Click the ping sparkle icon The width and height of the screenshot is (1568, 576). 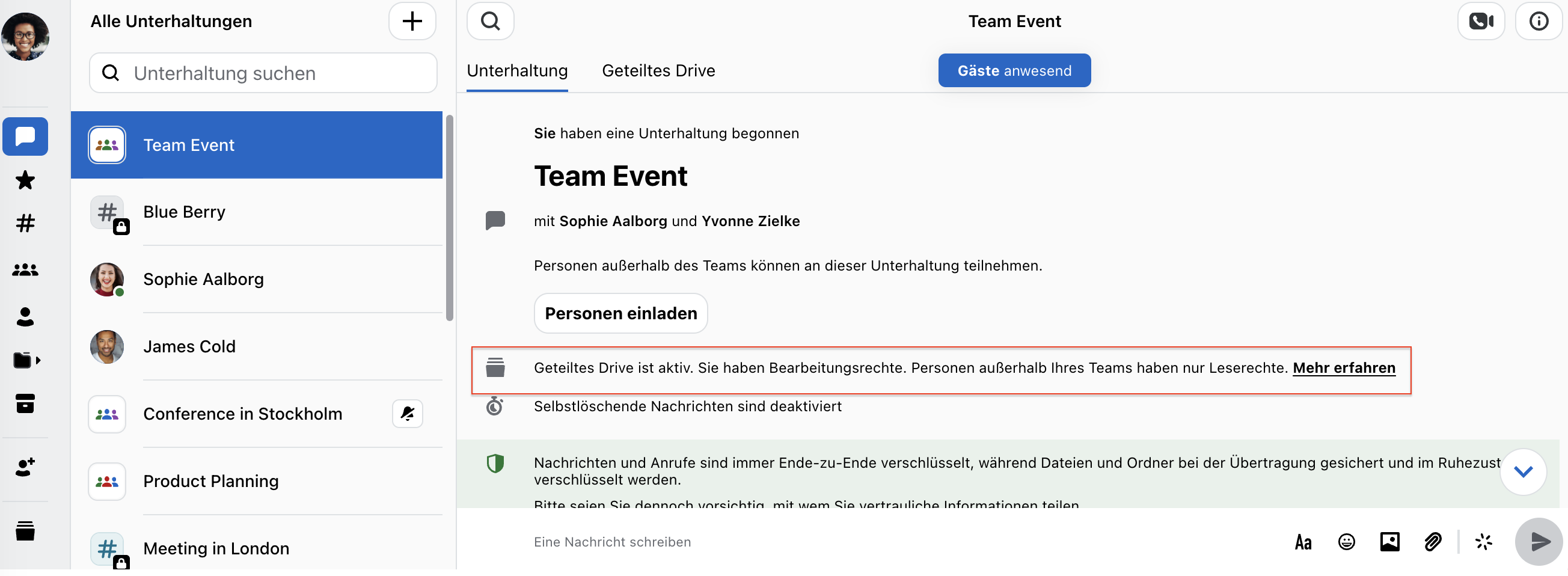click(x=1483, y=542)
